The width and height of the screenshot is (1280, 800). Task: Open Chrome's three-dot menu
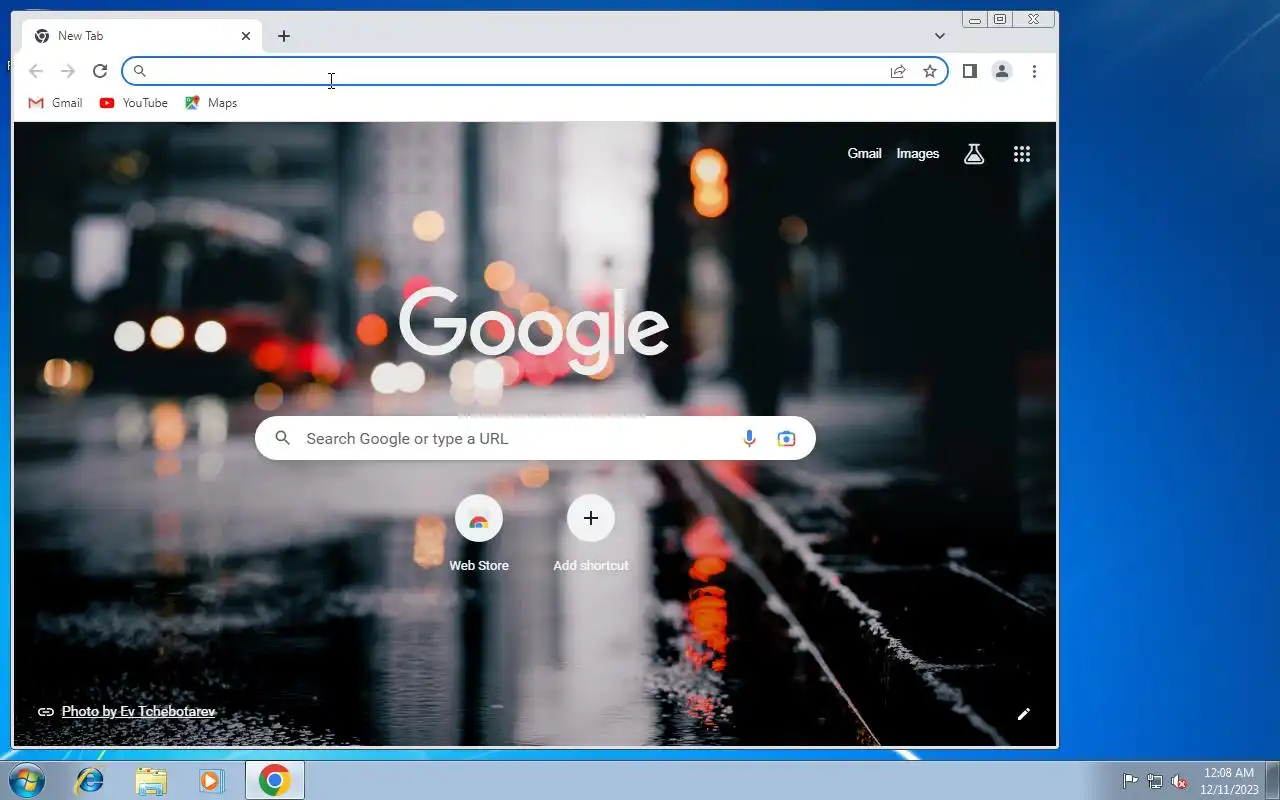(x=1034, y=71)
